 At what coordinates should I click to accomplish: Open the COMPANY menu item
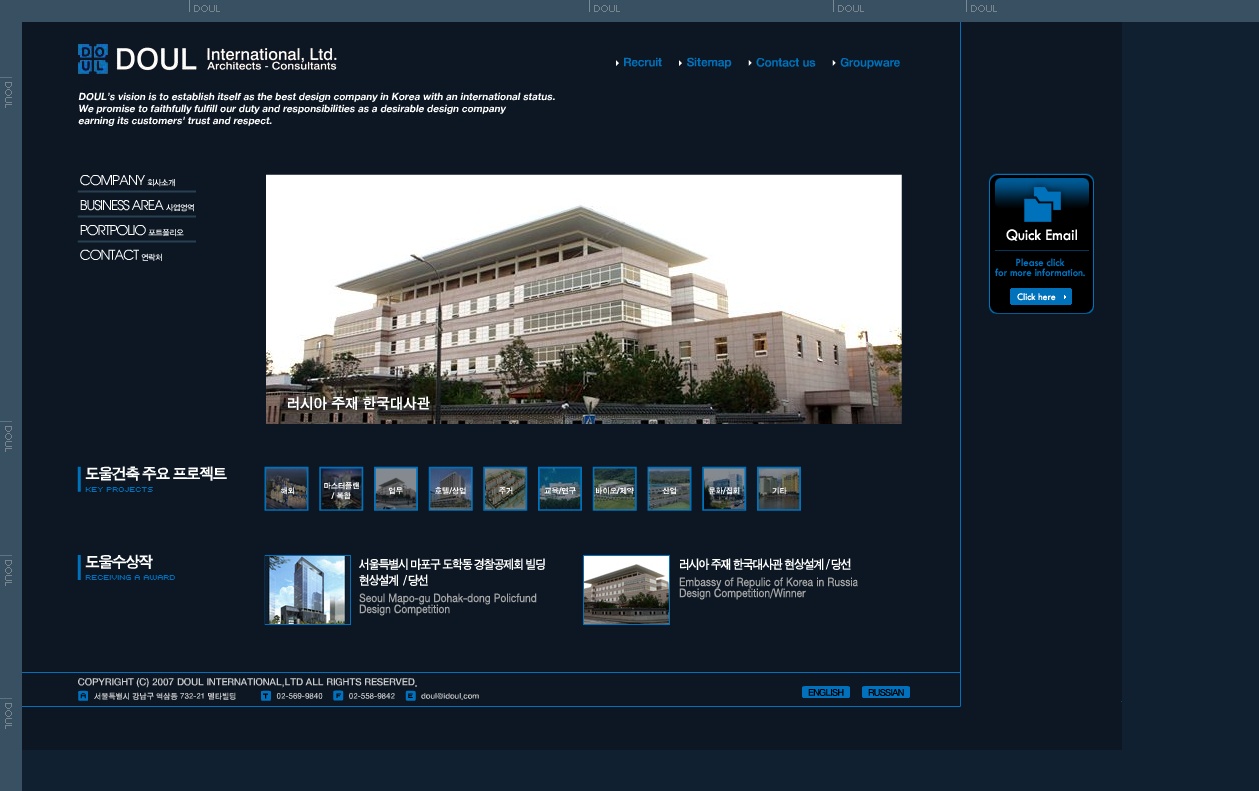point(128,181)
